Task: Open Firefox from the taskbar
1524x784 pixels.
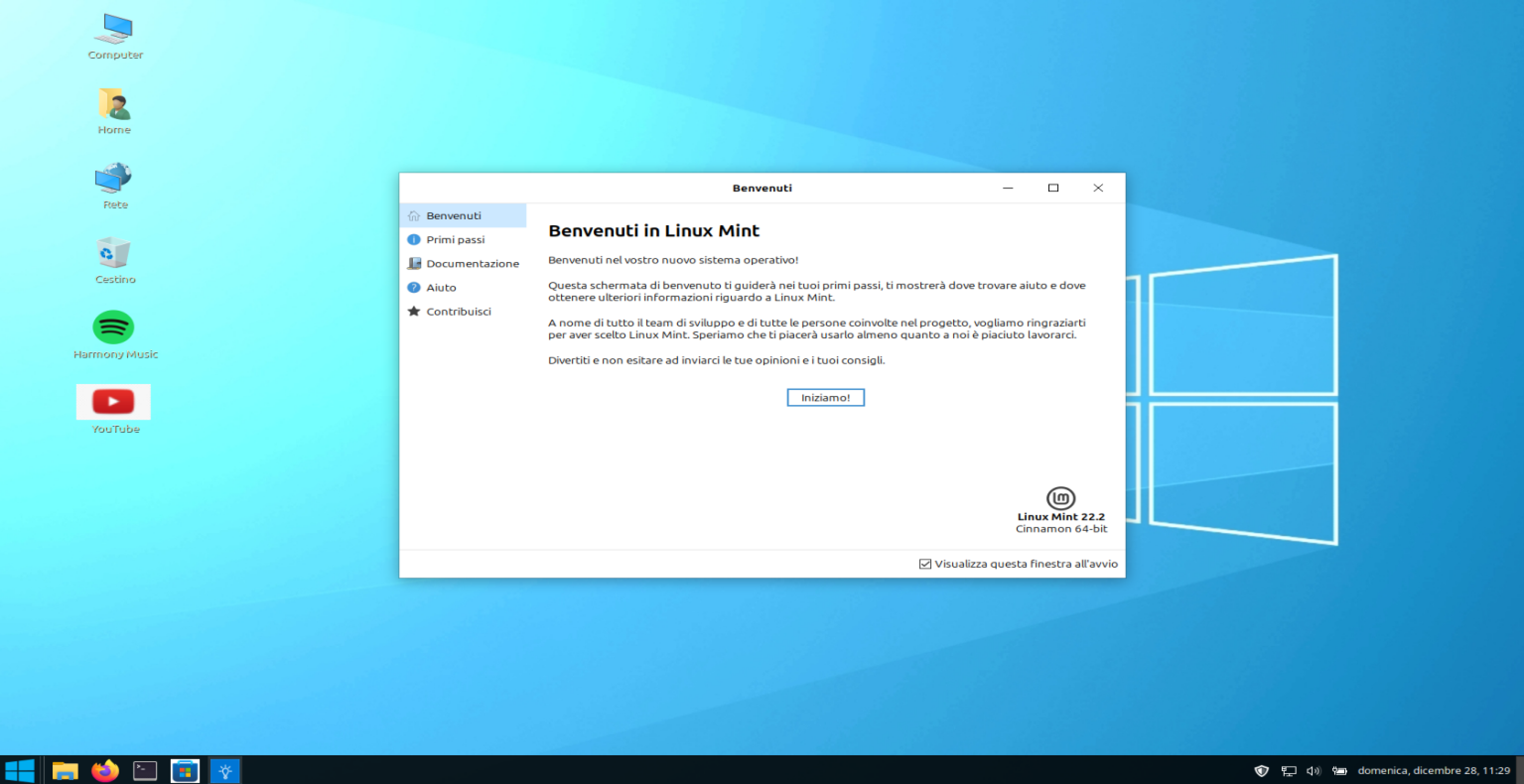Action: [x=105, y=771]
